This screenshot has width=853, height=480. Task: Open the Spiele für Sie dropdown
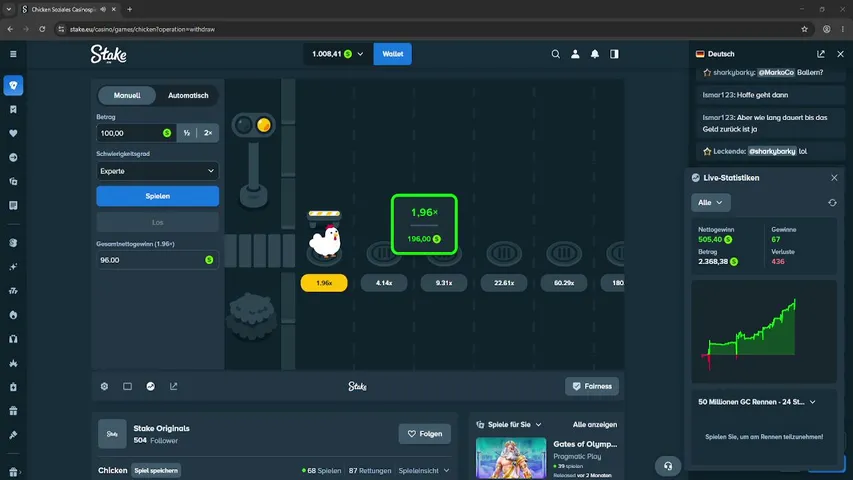(509, 424)
